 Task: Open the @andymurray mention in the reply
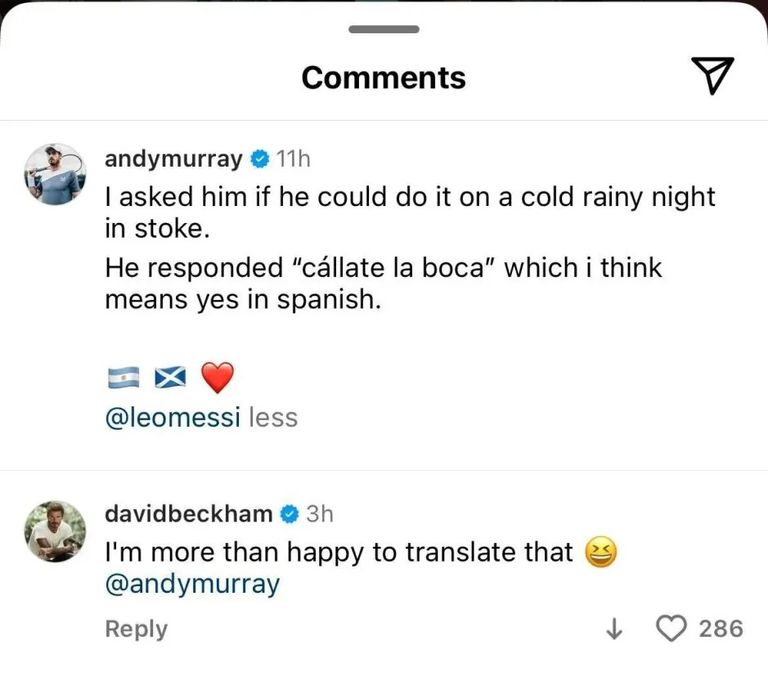[192, 584]
